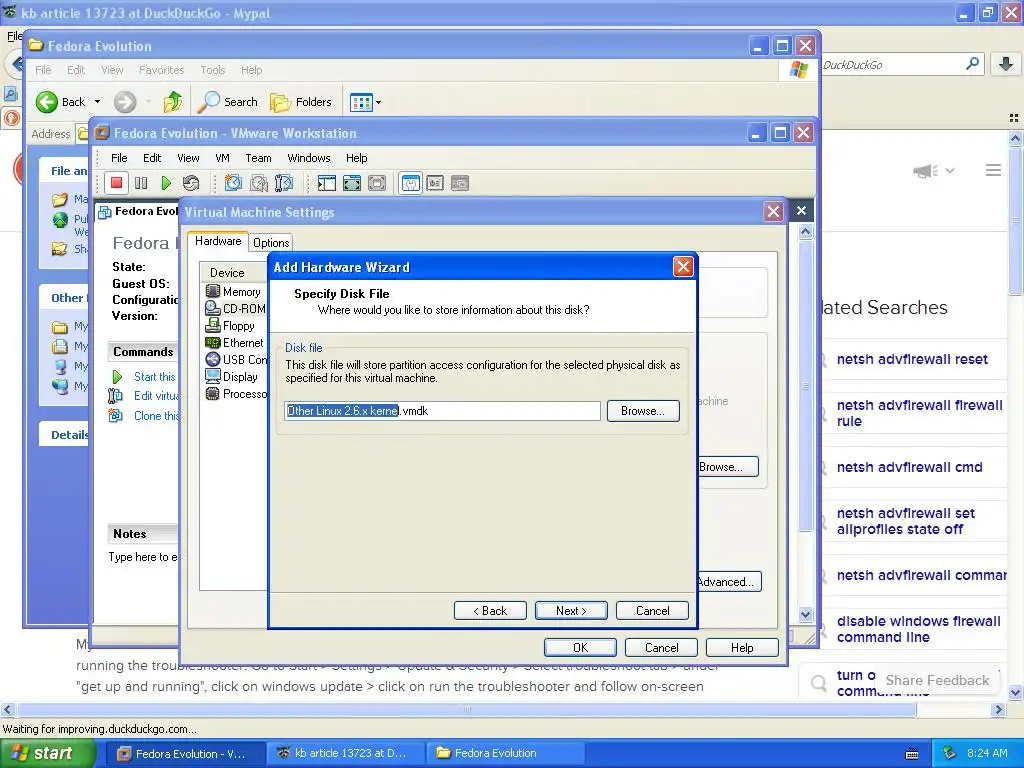Open the VM menu in VMware Workstation
Screen dimensions: 1024x768
(222, 158)
